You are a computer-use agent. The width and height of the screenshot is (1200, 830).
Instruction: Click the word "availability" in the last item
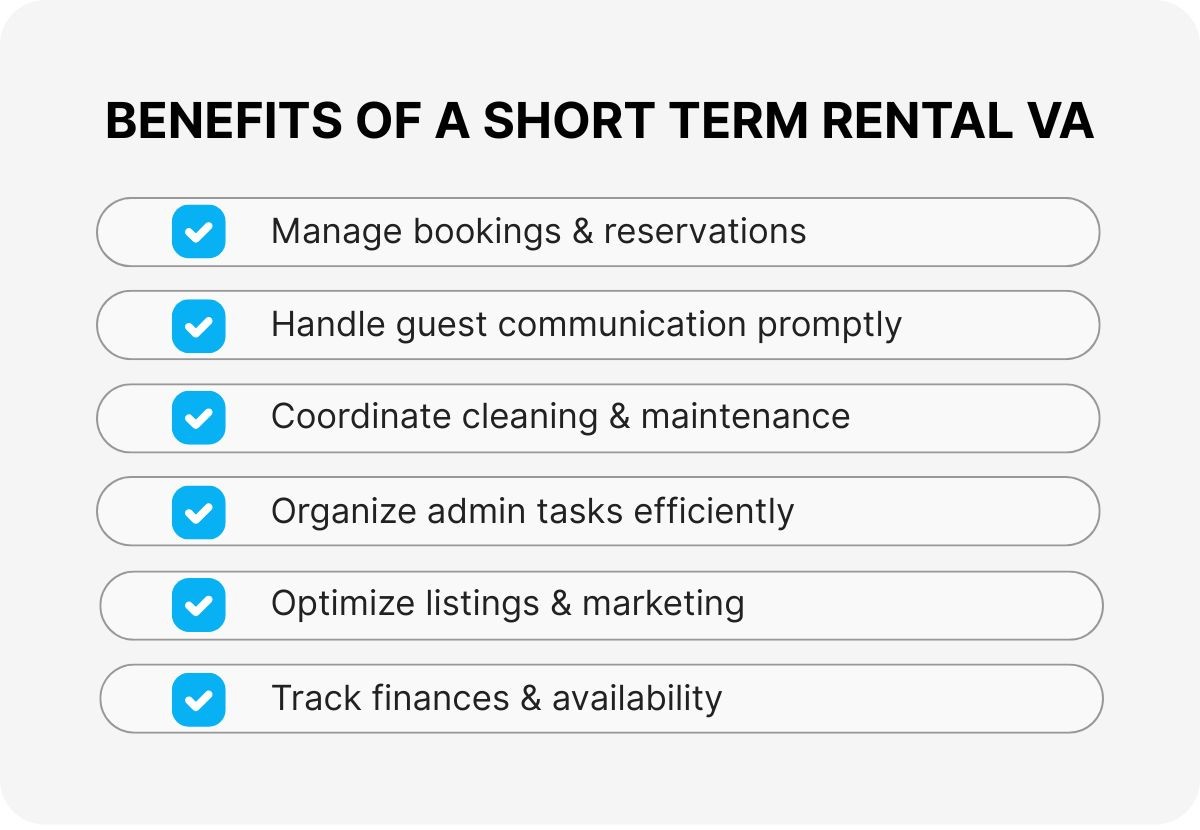click(x=636, y=698)
